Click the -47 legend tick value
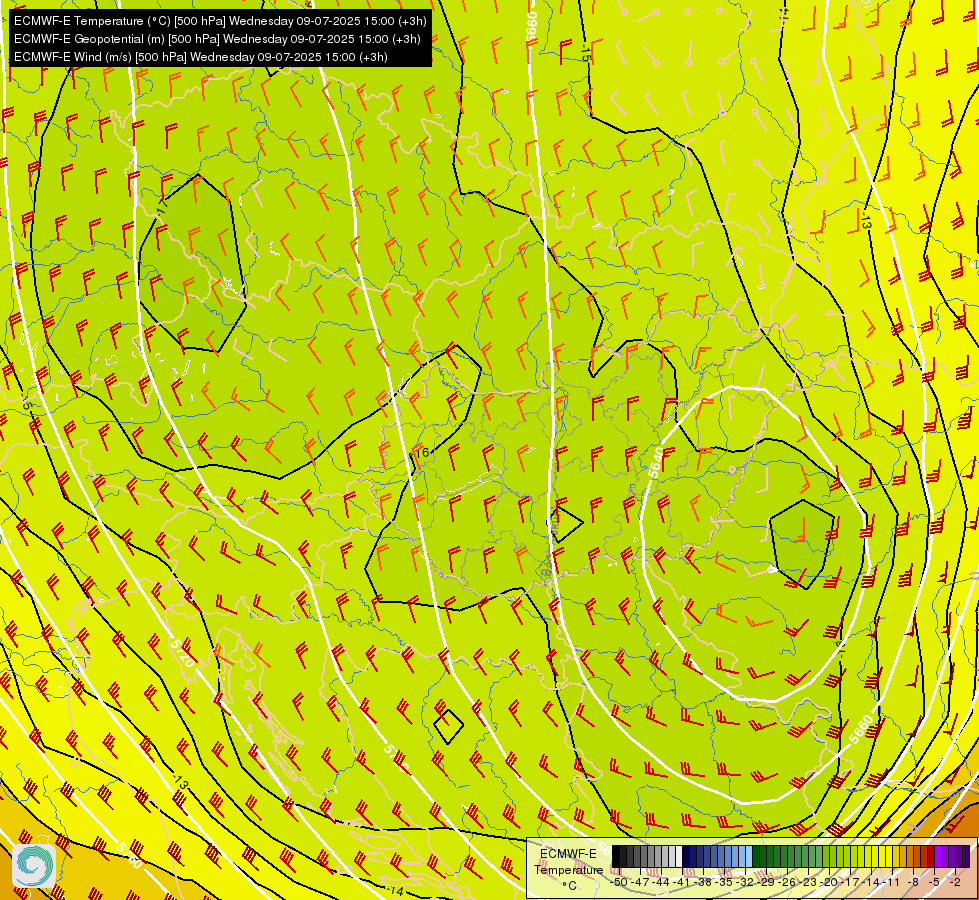Viewport: 979px width, 900px height. coord(641,882)
